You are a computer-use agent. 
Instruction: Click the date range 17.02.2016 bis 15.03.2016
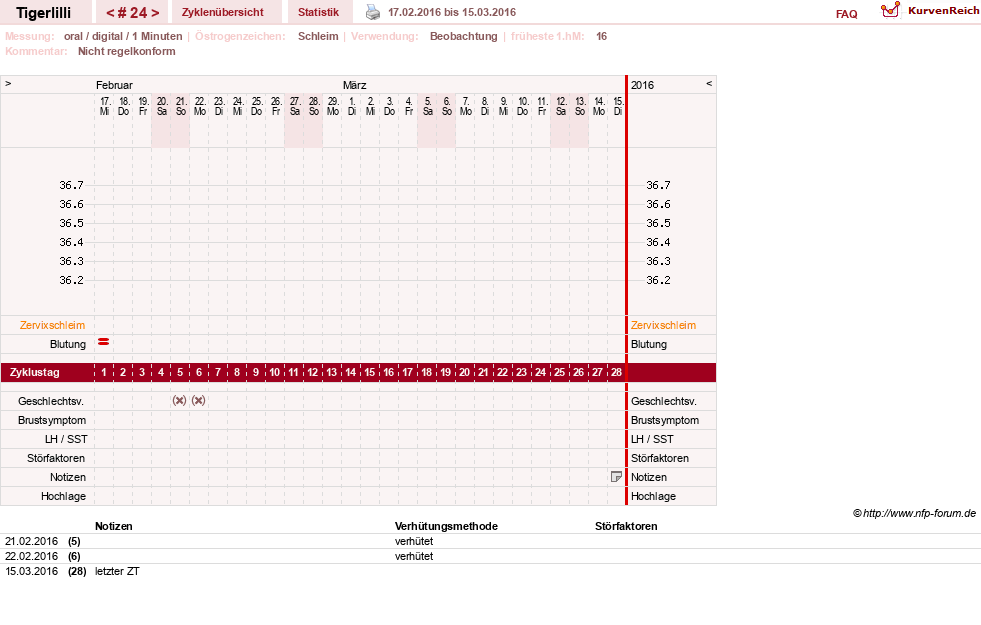(452, 12)
